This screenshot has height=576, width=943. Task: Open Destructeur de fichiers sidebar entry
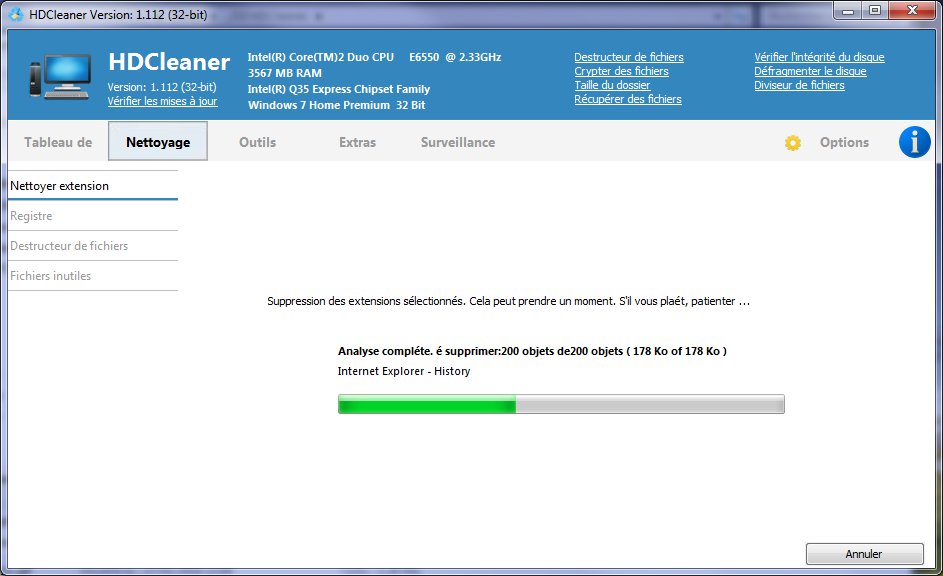click(x=93, y=246)
